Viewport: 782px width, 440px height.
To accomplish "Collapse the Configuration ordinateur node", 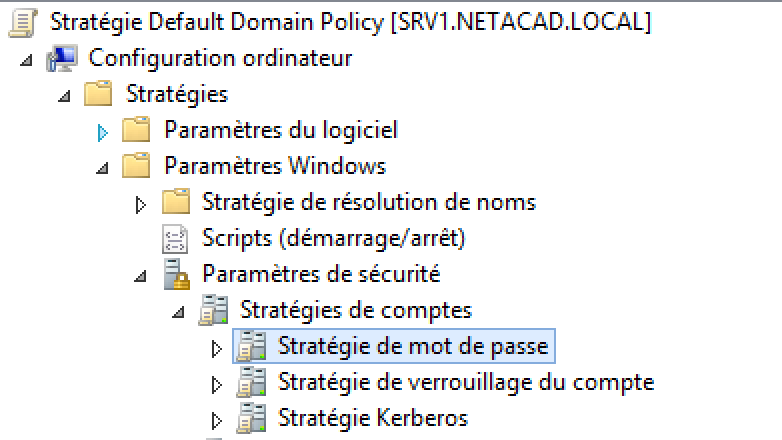I will click(x=25, y=60).
